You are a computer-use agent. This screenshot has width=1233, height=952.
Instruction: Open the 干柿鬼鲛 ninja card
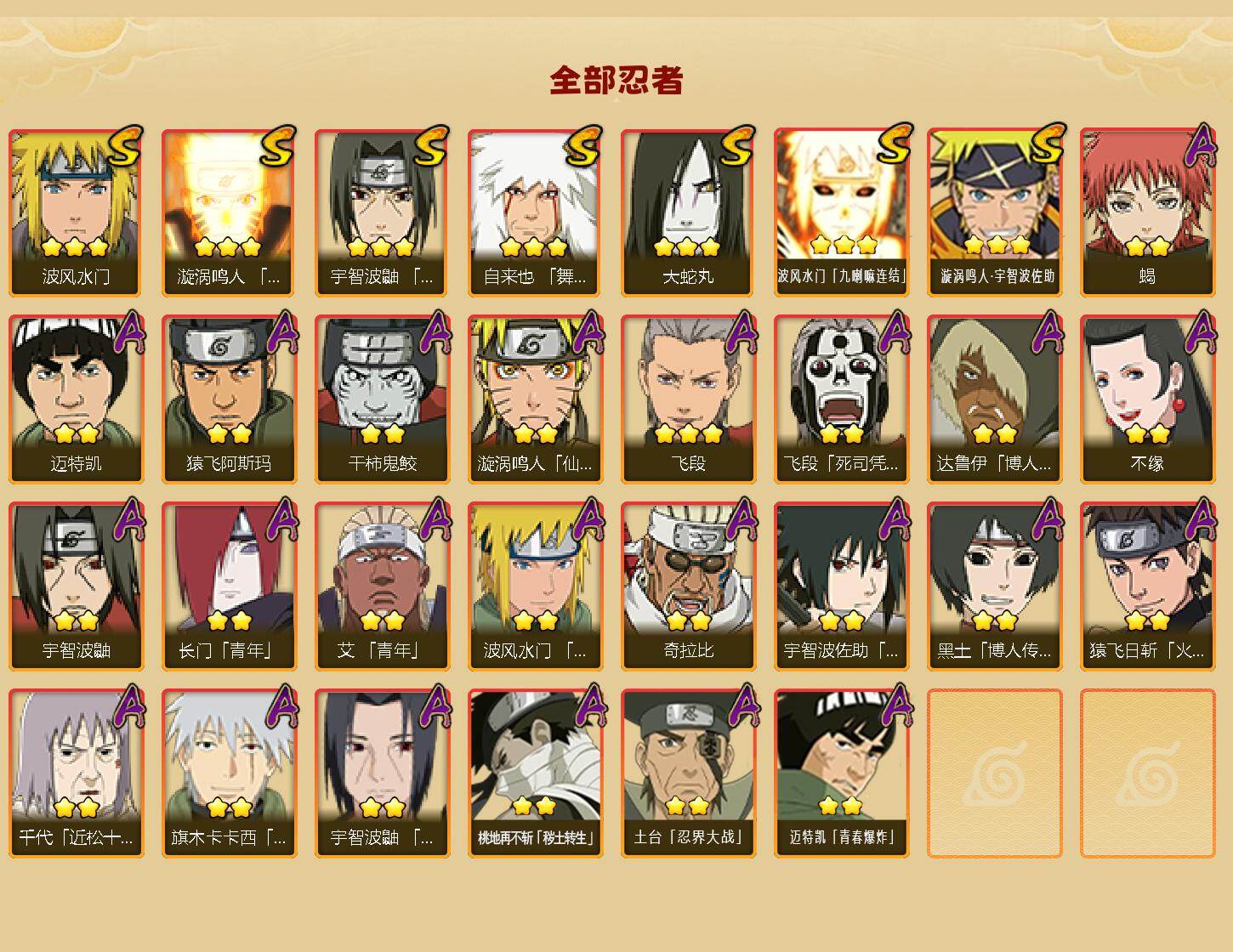[x=383, y=399]
